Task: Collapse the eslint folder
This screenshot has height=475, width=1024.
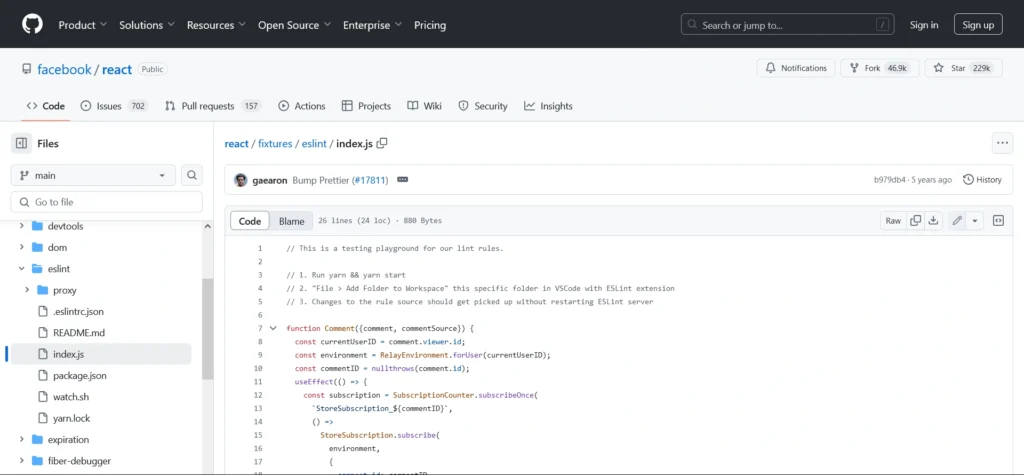Action: [x=21, y=268]
